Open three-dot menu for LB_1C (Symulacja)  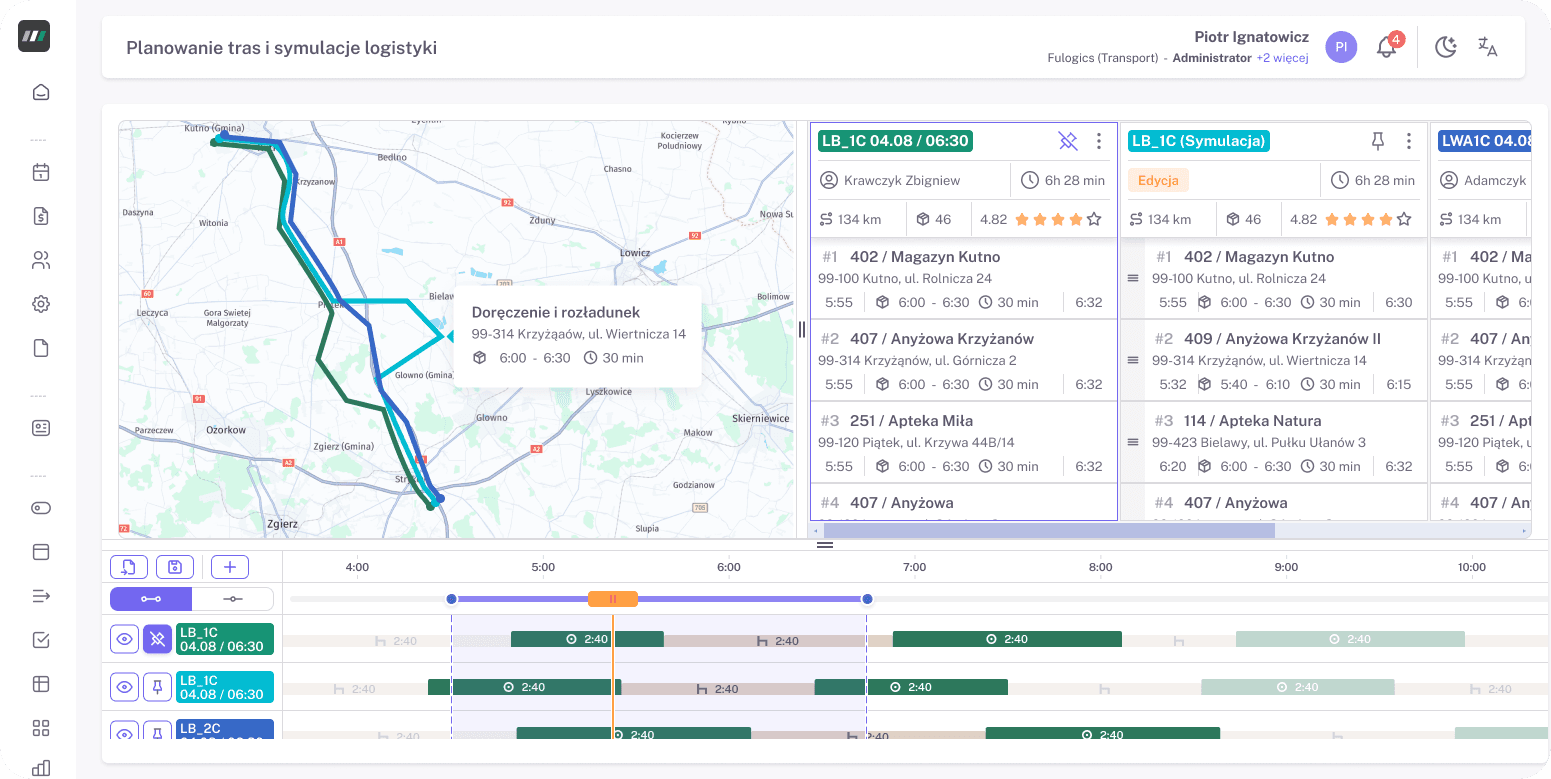click(1409, 141)
